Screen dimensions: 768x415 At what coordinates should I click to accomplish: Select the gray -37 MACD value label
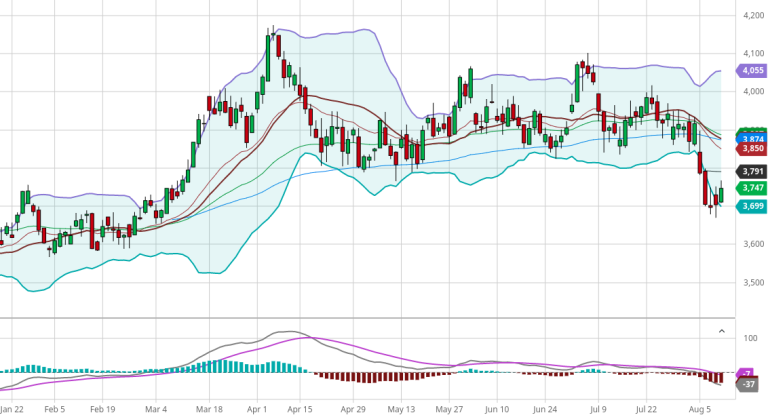[x=749, y=384]
